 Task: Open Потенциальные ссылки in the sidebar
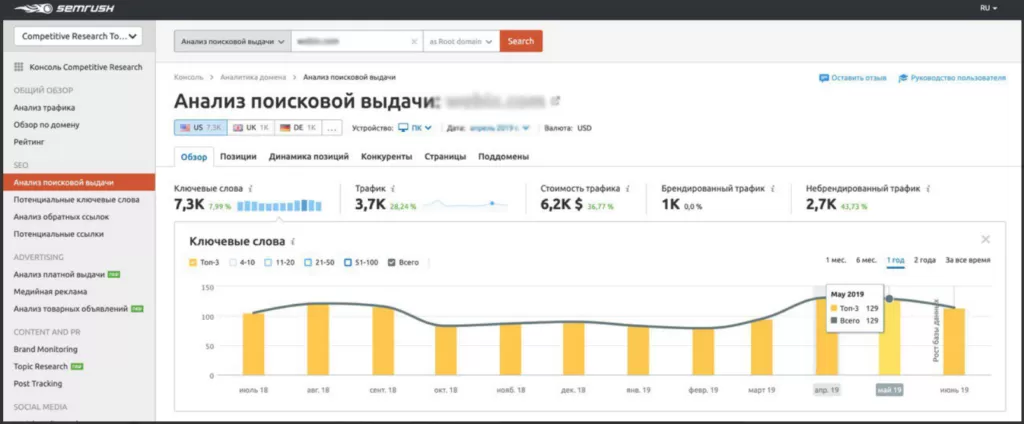click(x=59, y=233)
